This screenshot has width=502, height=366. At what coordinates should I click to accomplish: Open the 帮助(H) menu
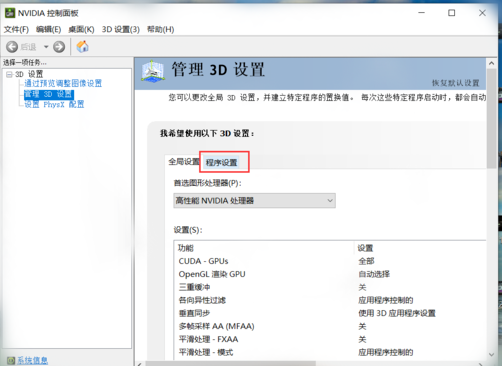(x=161, y=30)
